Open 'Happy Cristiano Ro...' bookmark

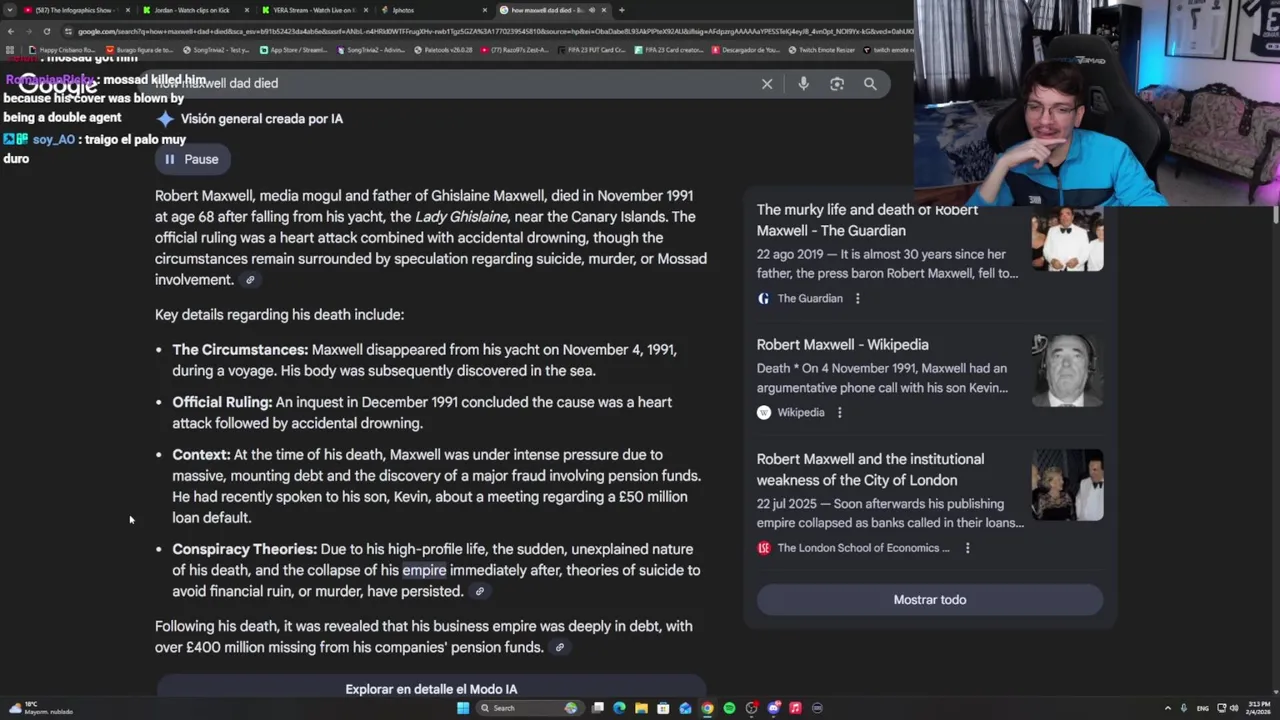(x=63, y=50)
